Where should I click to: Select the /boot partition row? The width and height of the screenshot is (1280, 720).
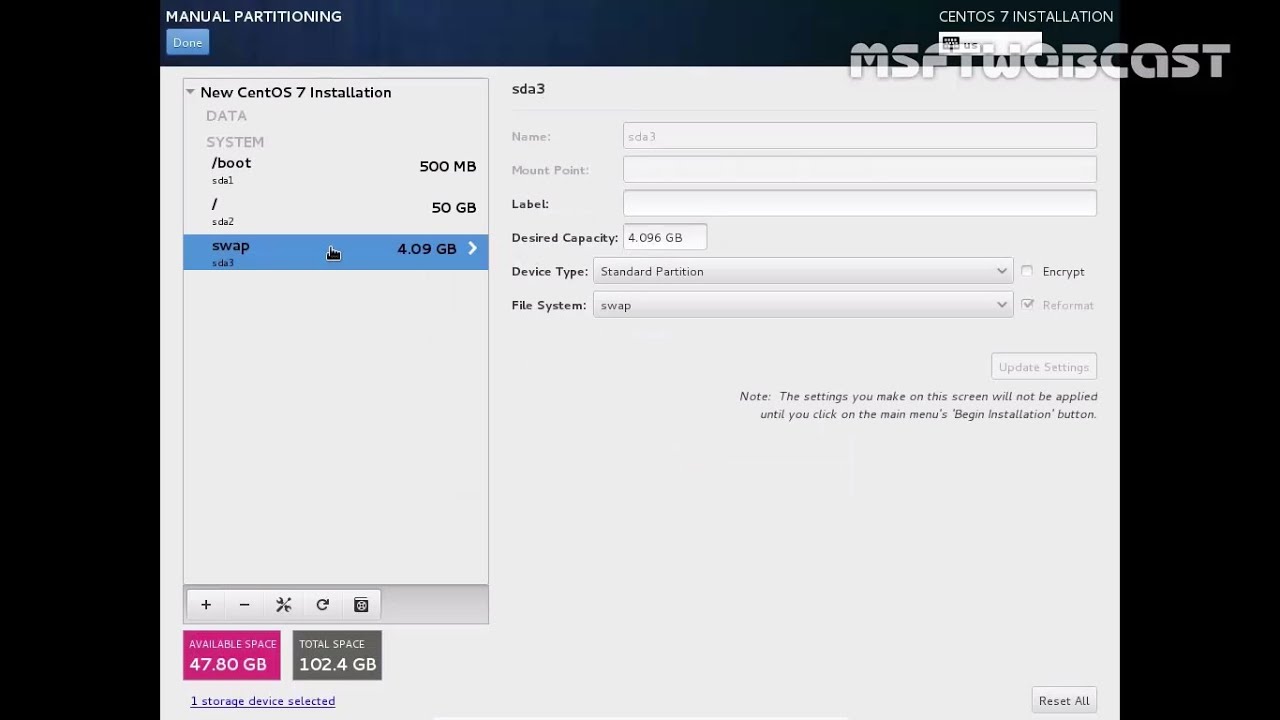[336, 170]
